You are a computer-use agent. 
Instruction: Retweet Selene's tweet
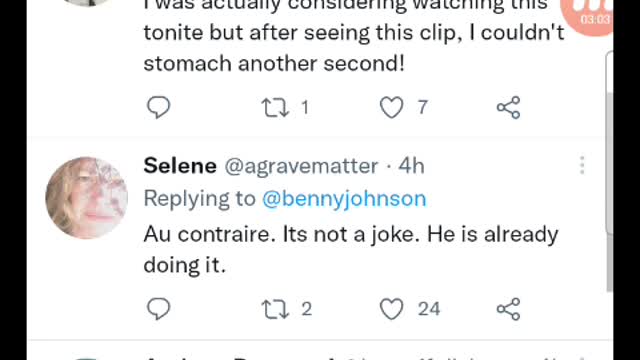click(x=275, y=309)
